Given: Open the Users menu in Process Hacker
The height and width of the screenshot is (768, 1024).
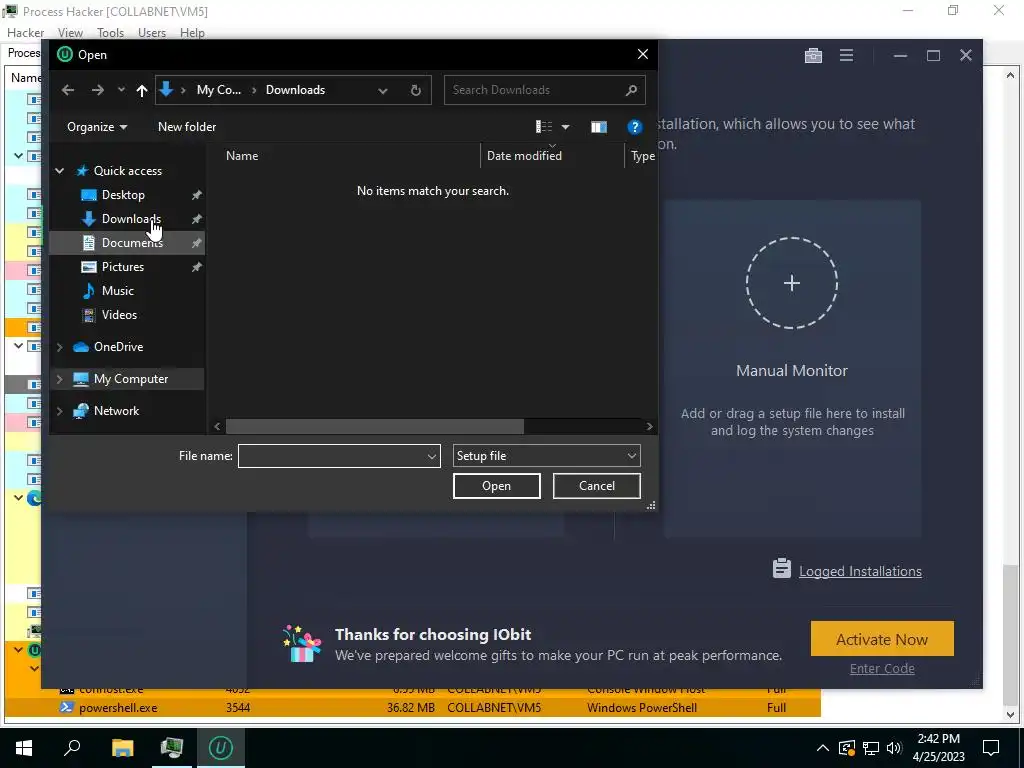Looking at the screenshot, I should click(x=152, y=33).
